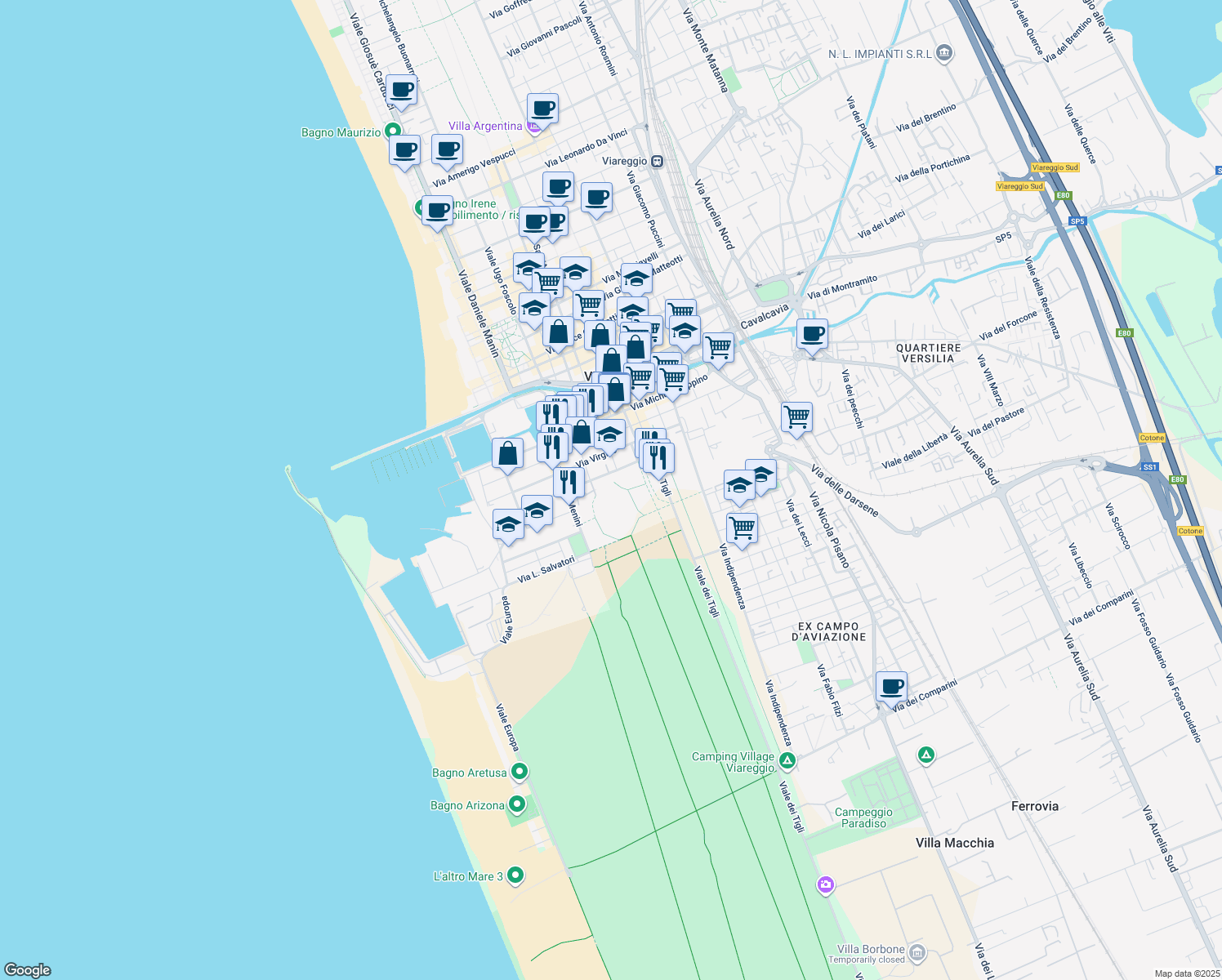Click the Villa Borbone museum icon

point(916,953)
